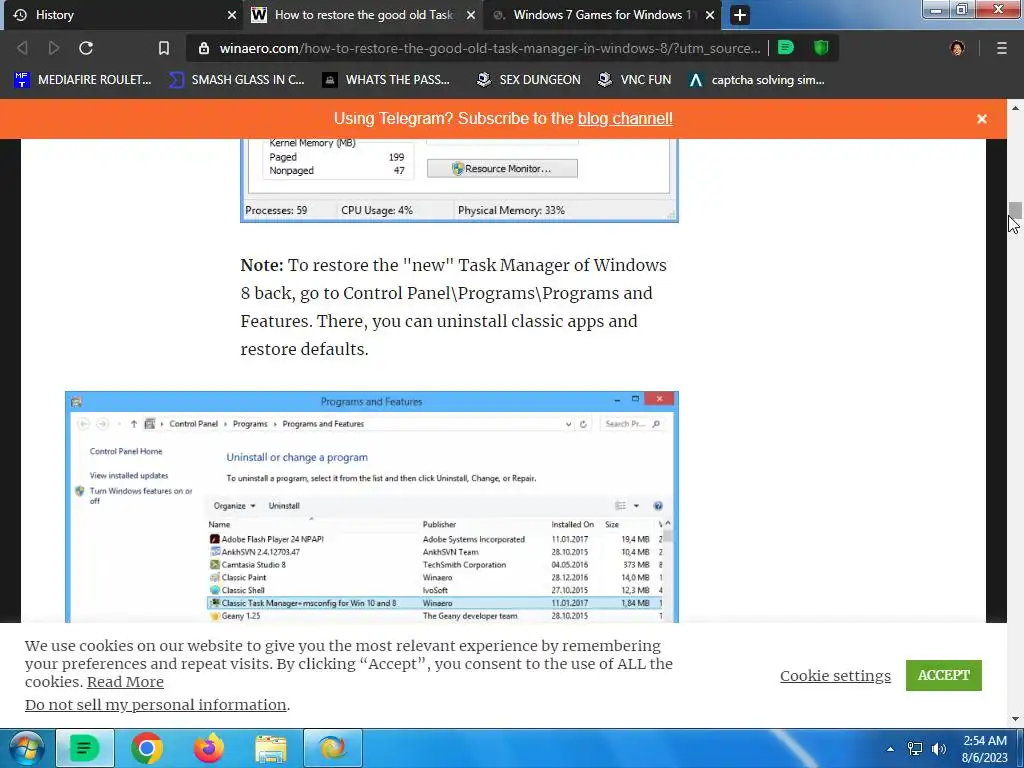Screen dimensions: 1024x768
Task: Open the profile avatar icon
Action: 957,48
